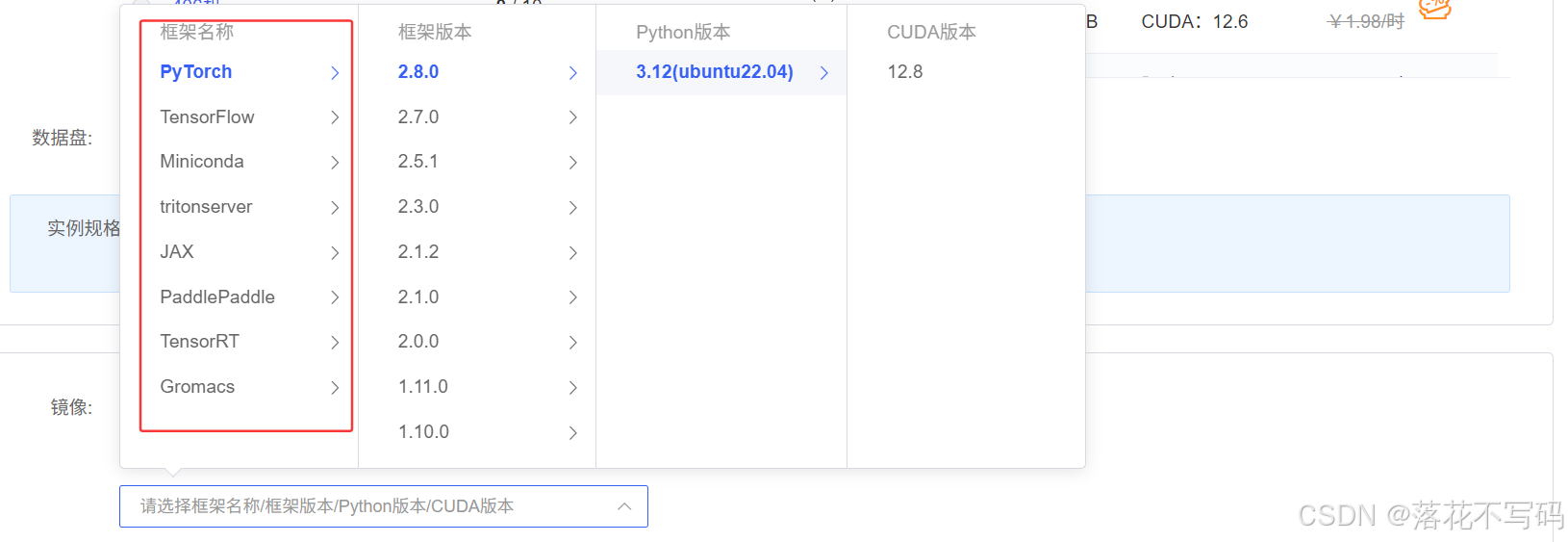Select PyTorch framework option
Image resolution: width=1568 pixels, height=542 pixels.
[196, 72]
